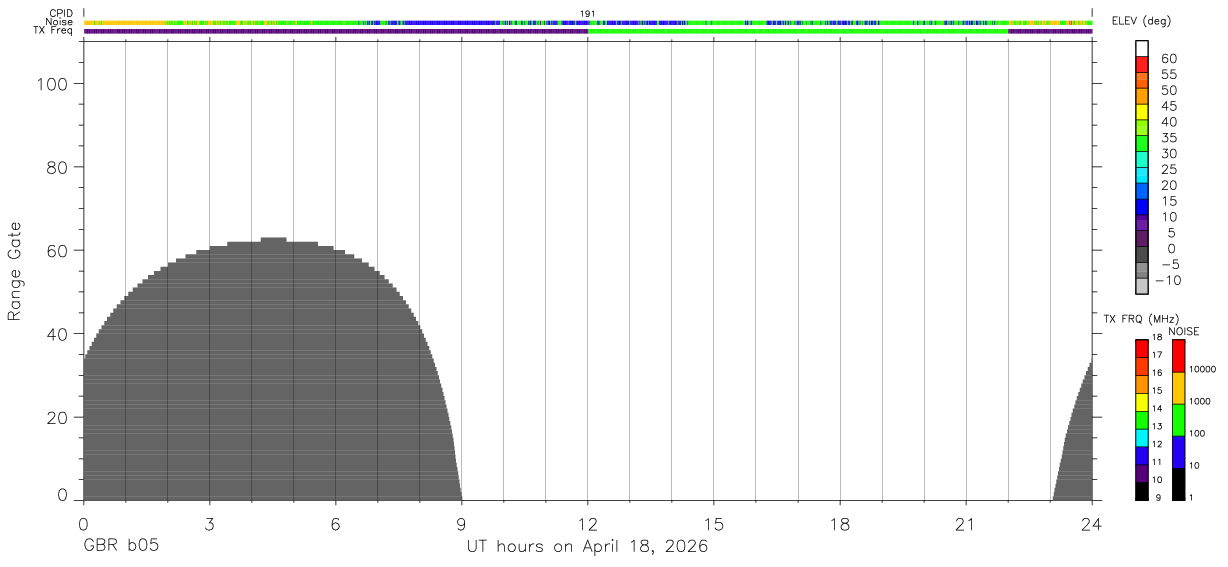Click the 18 label on TX FRQ legend
The image size is (1228, 567).
click(x=1156, y=337)
